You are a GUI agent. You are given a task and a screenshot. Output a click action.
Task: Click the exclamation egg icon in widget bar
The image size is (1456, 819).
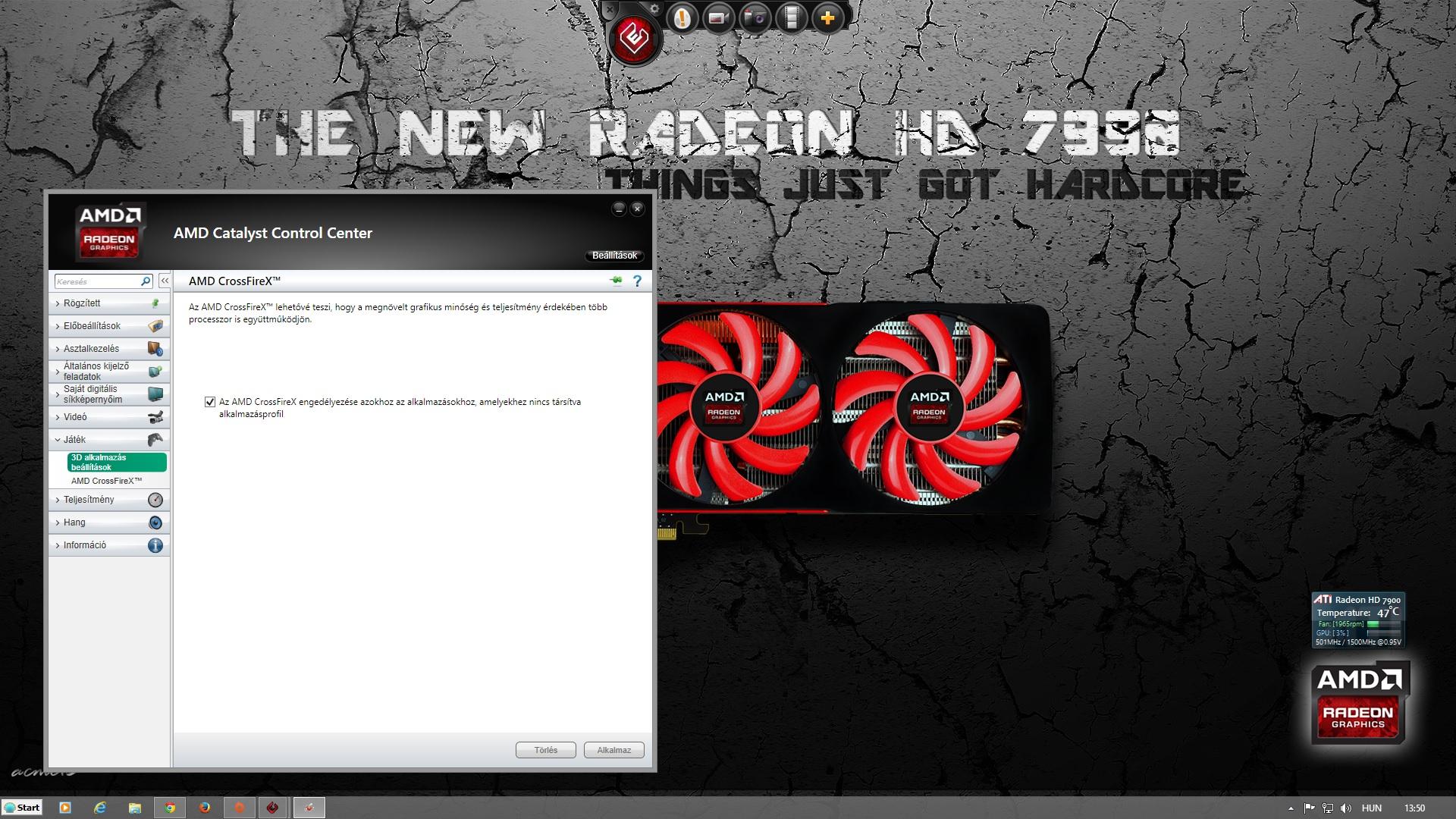(x=682, y=17)
